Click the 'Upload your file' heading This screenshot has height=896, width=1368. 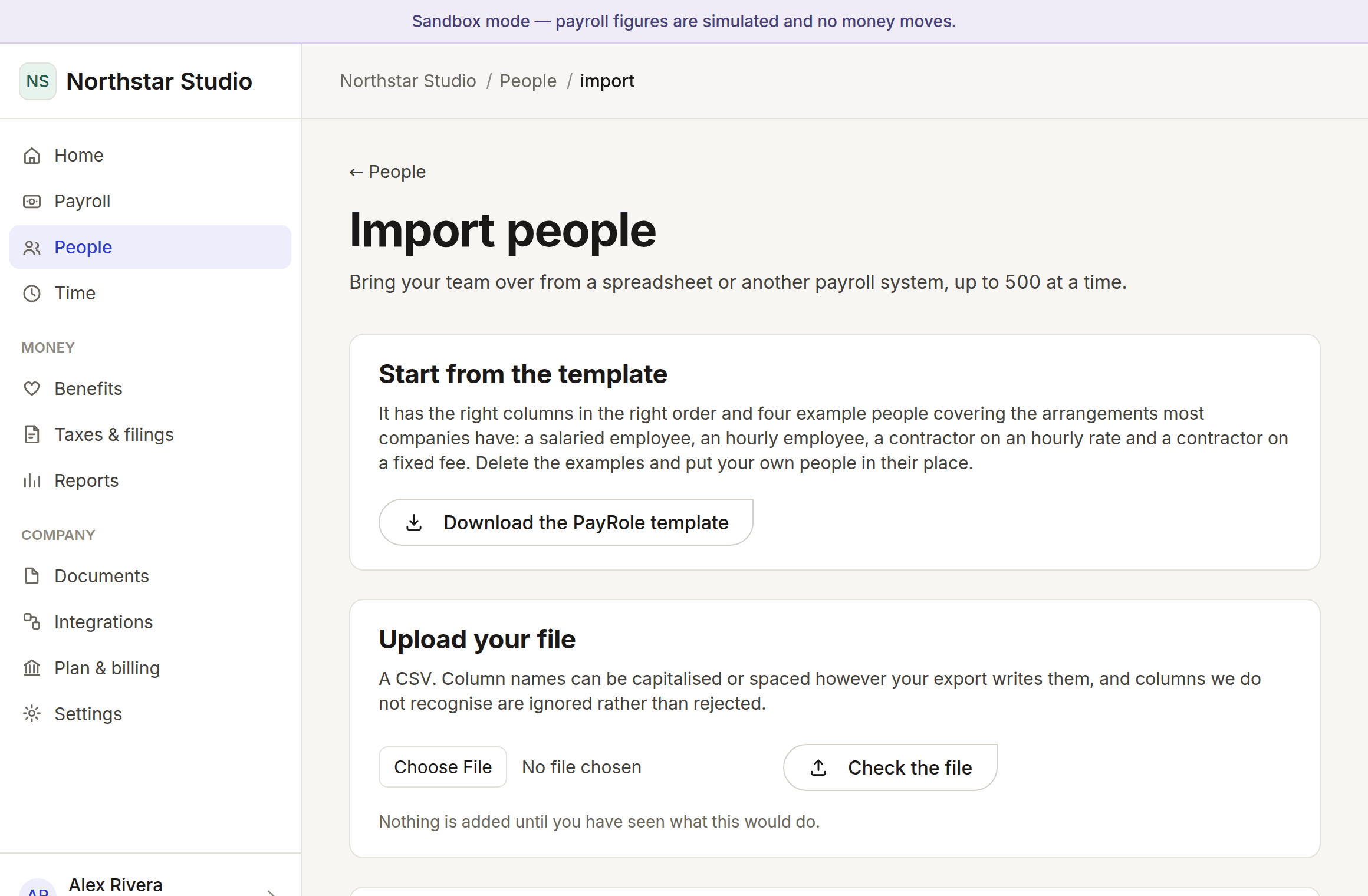477,640
